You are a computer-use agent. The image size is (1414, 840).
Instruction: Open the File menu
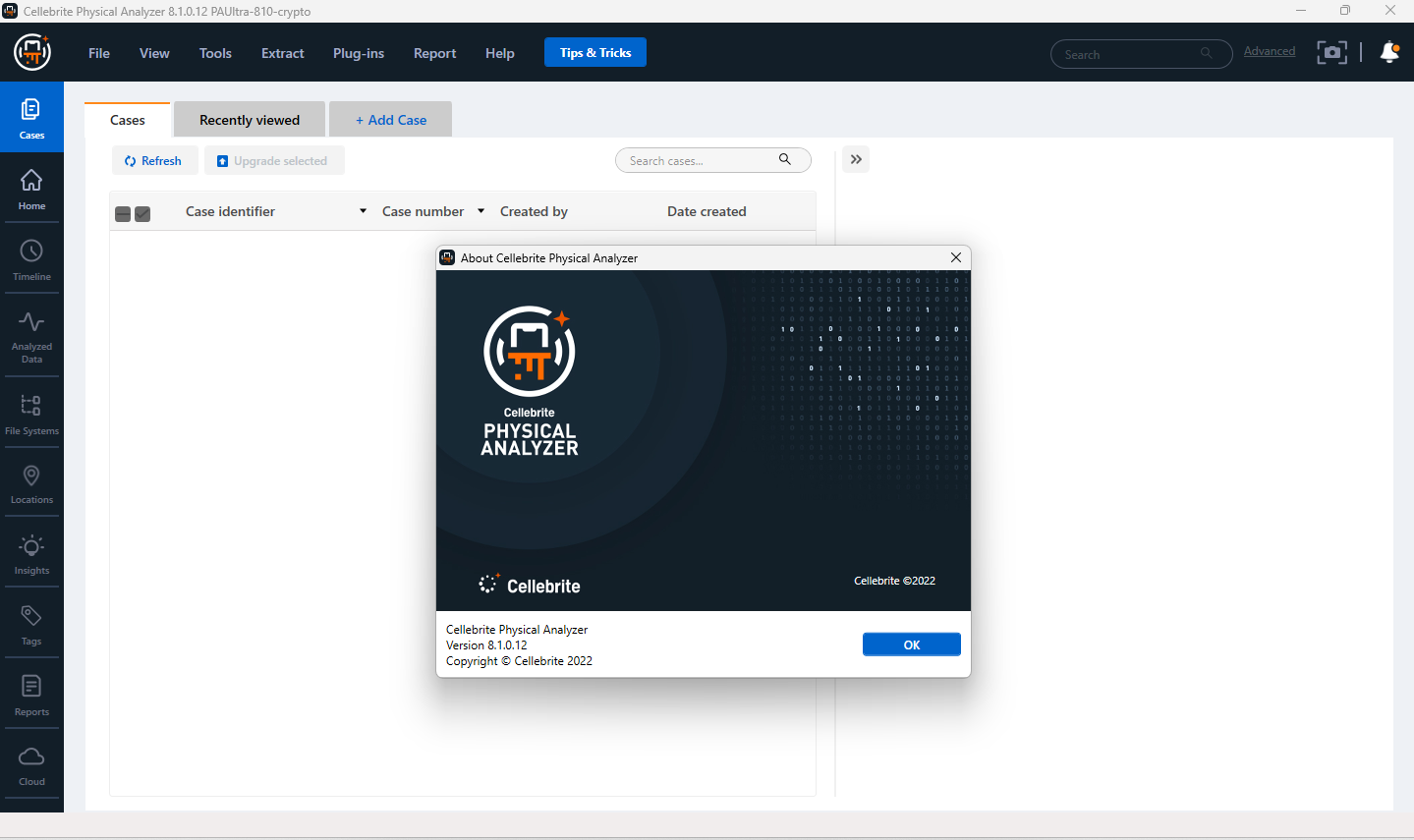[99, 53]
